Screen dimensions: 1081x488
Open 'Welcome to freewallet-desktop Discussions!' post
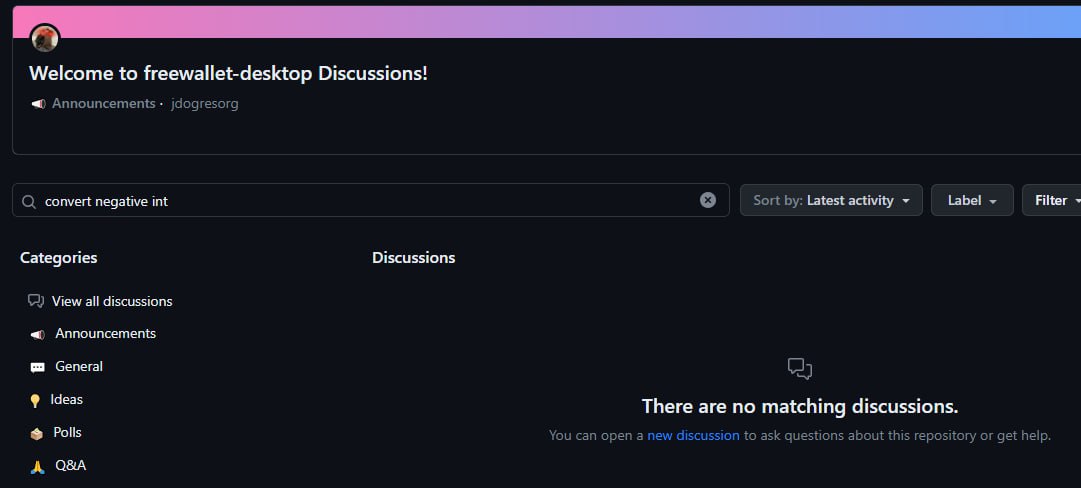(x=228, y=74)
